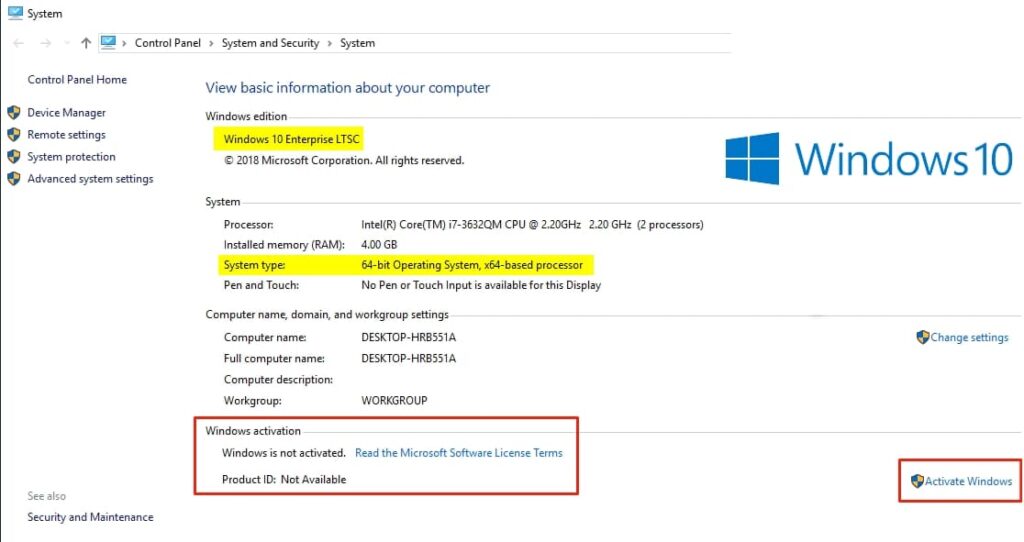
Task: Go up one level with the up arrow
Action: [86, 43]
